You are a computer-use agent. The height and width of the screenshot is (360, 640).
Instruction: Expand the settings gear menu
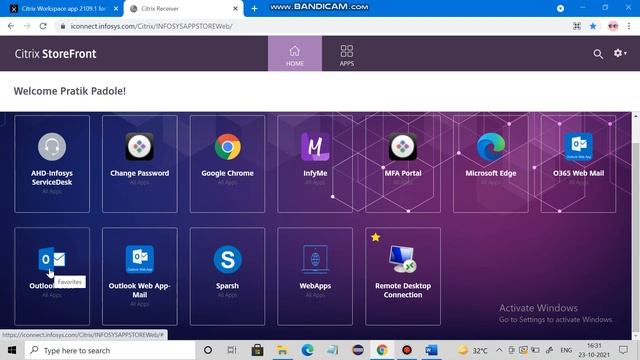[x=620, y=53]
